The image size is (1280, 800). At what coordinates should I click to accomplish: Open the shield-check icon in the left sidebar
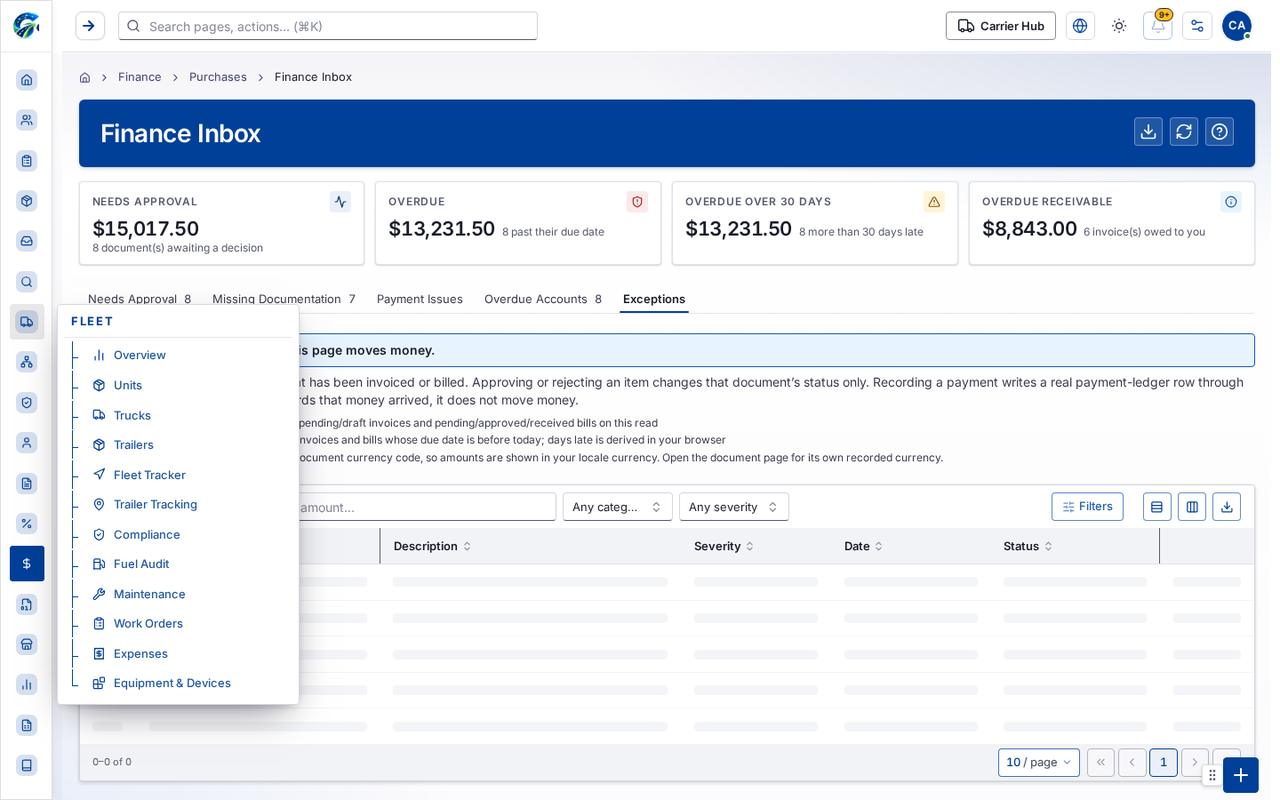[27, 402]
